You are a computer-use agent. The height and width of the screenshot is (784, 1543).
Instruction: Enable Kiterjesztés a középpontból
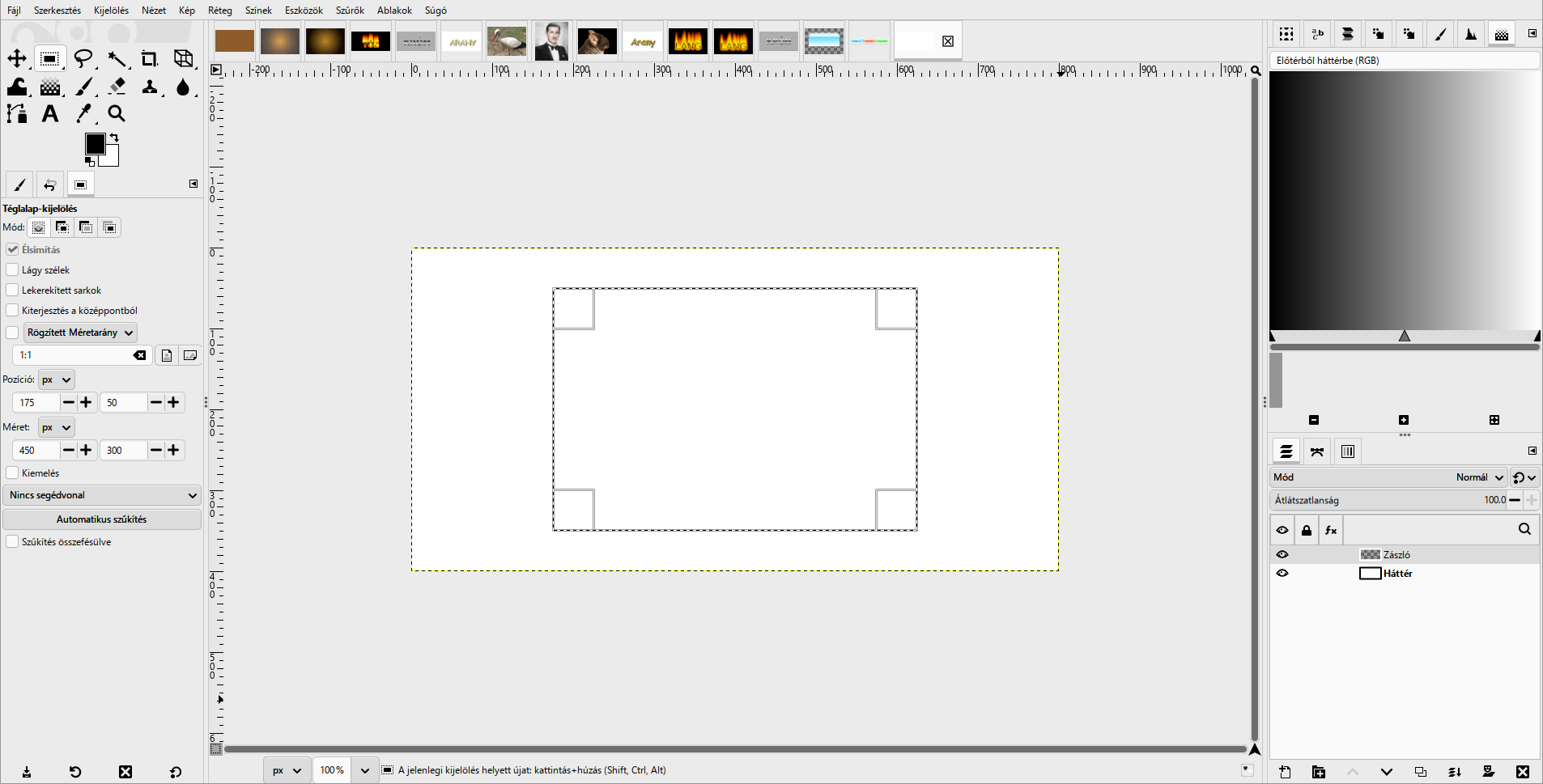click(12, 310)
